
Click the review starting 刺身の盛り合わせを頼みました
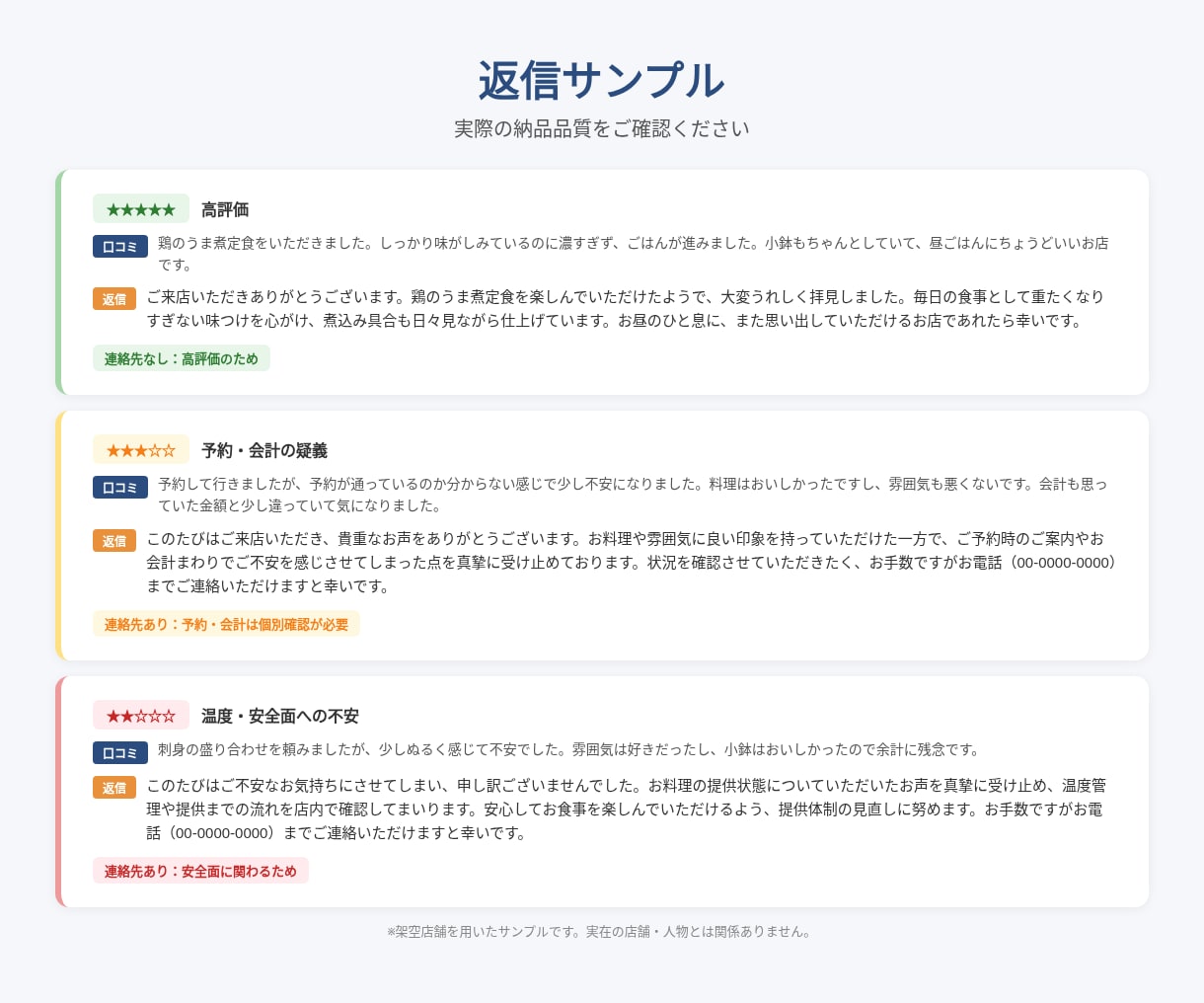568,749
